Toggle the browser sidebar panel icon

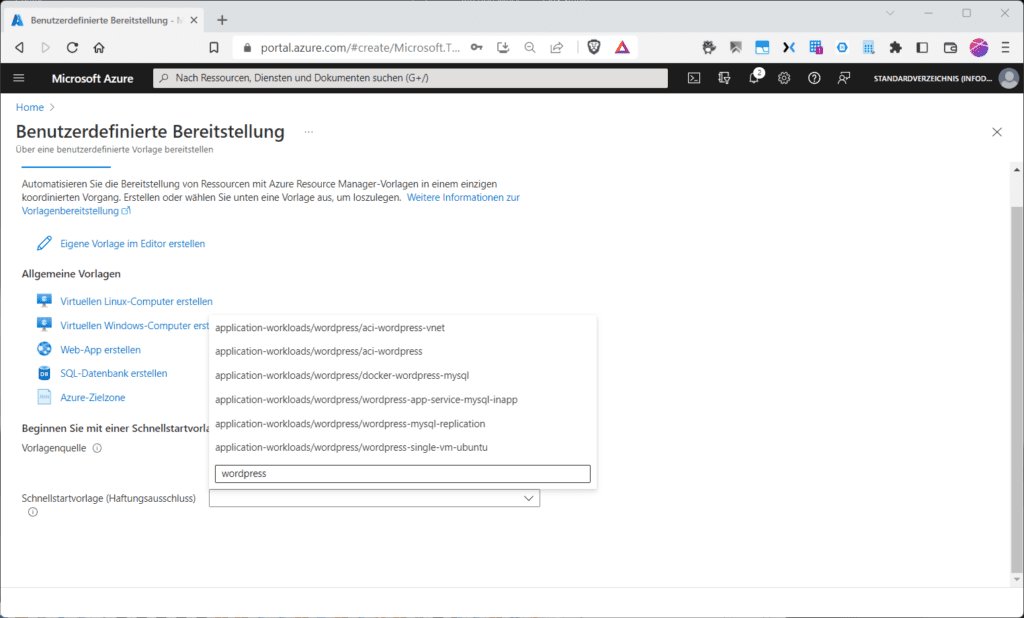click(x=922, y=47)
